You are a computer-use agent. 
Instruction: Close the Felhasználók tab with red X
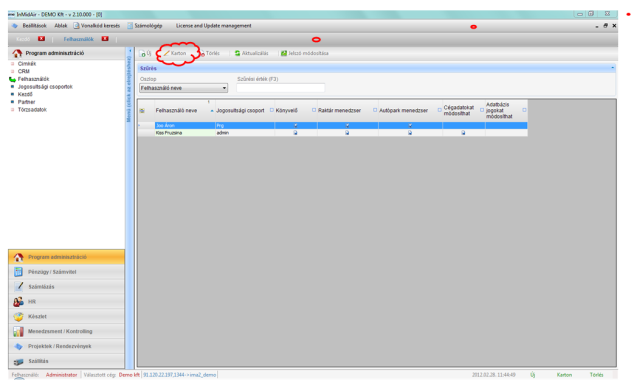[105, 39]
